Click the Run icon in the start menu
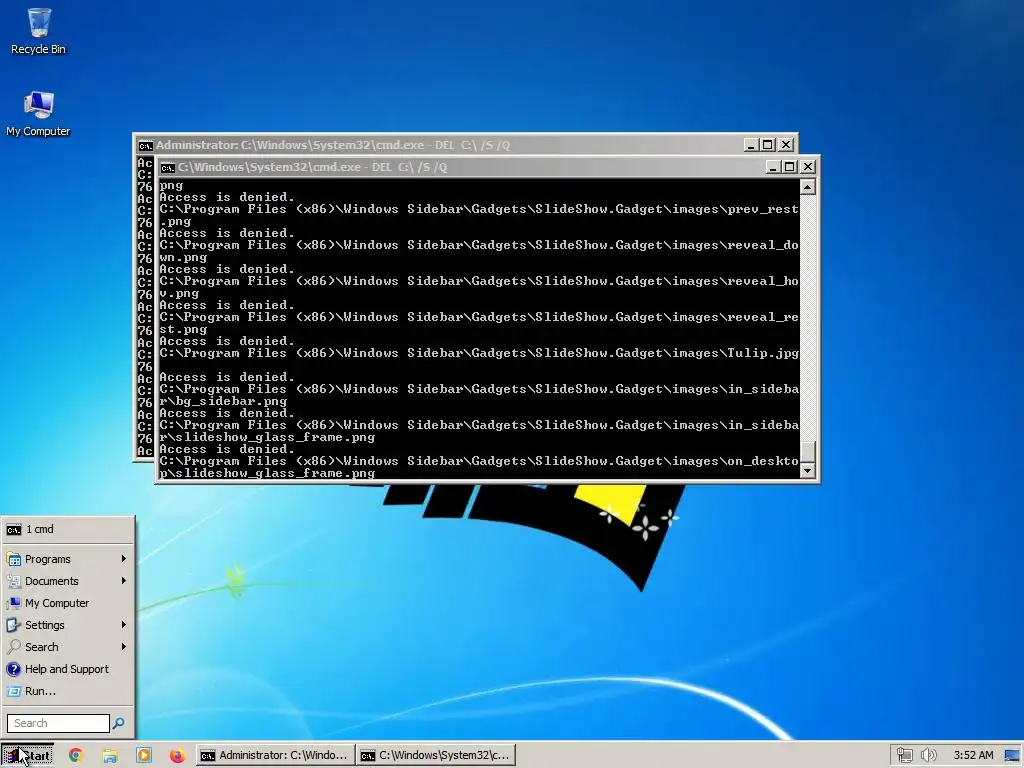The height and width of the screenshot is (768, 1024). coord(14,691)
